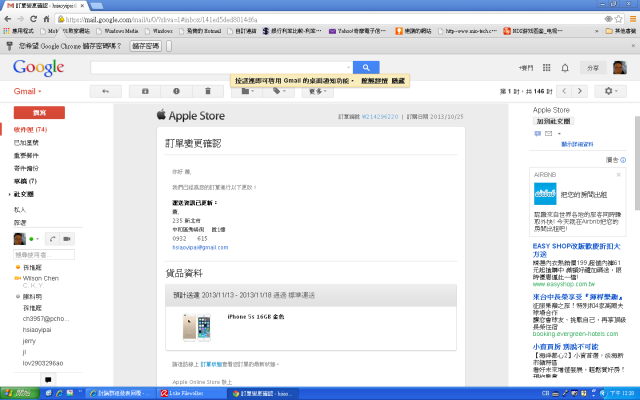Delete this email with the trash icon

pos(208,91)
